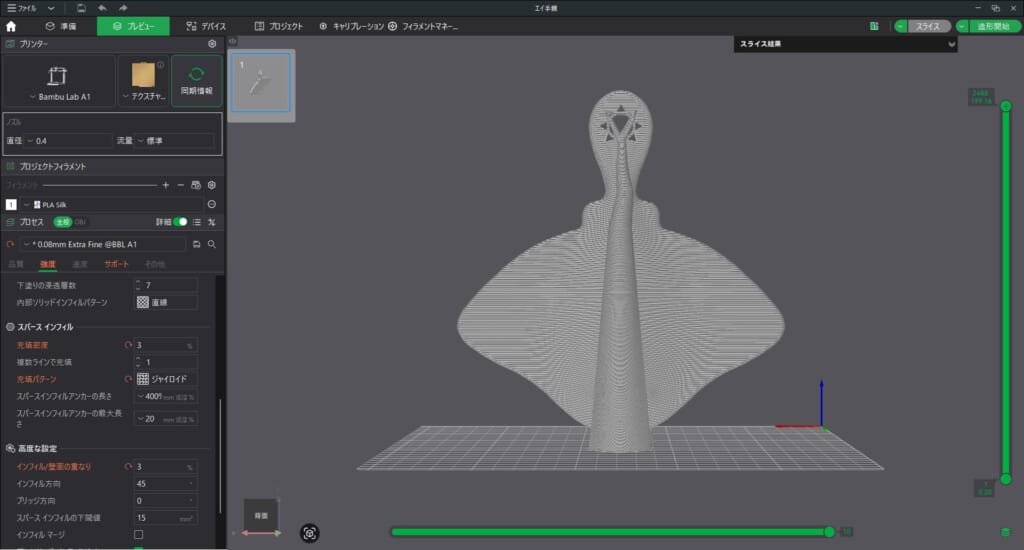Open the 内部ソリッドインフィルパターン 直線 dropdown
Screen dimensions: 1024x550
coord(166,302)
